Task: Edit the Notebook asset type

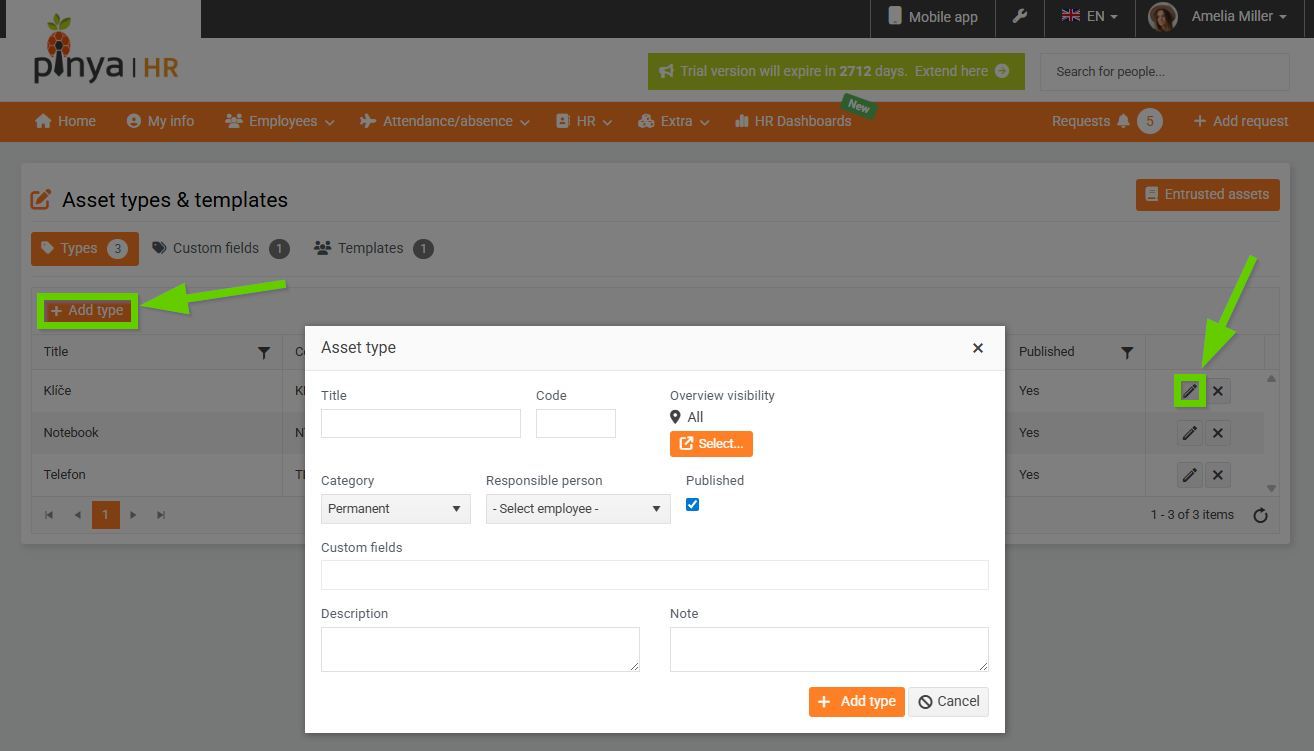Action: pos(1189,433)
